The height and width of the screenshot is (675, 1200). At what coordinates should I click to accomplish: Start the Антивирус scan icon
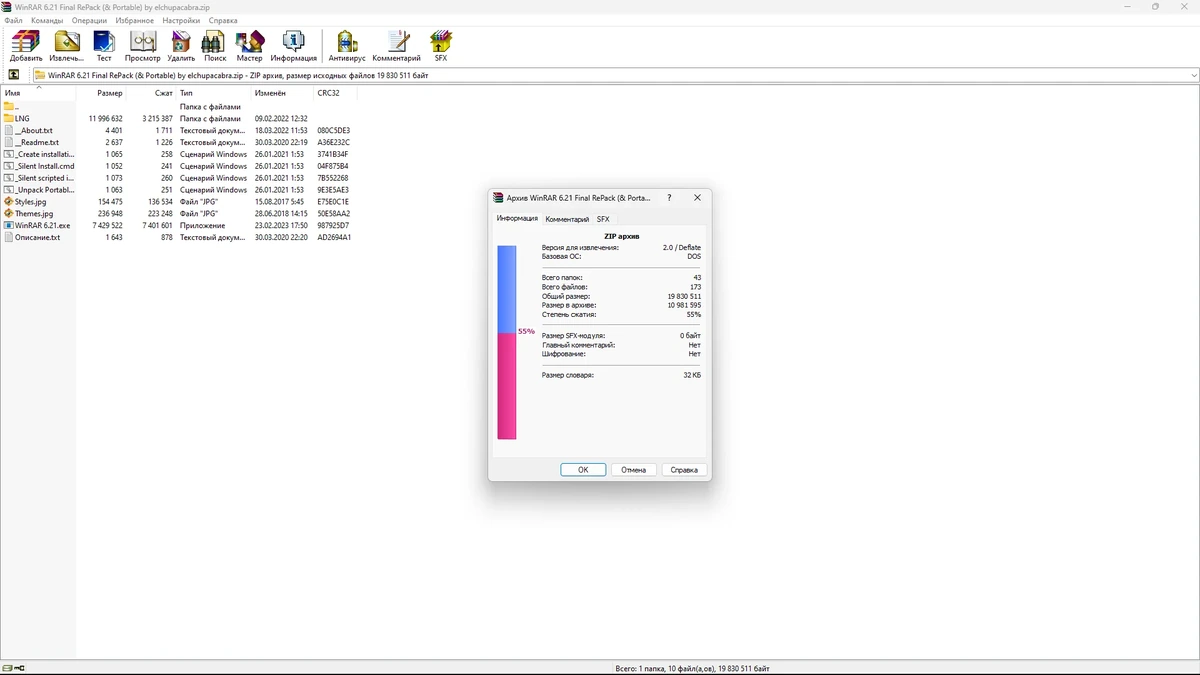point(347,42)
